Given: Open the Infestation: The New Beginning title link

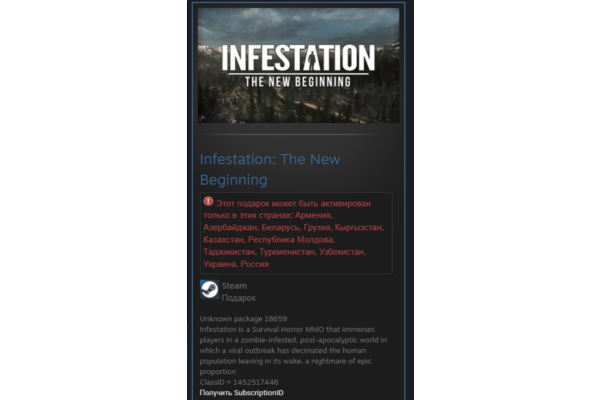Looking at the screenshot, I should (270, 169).
